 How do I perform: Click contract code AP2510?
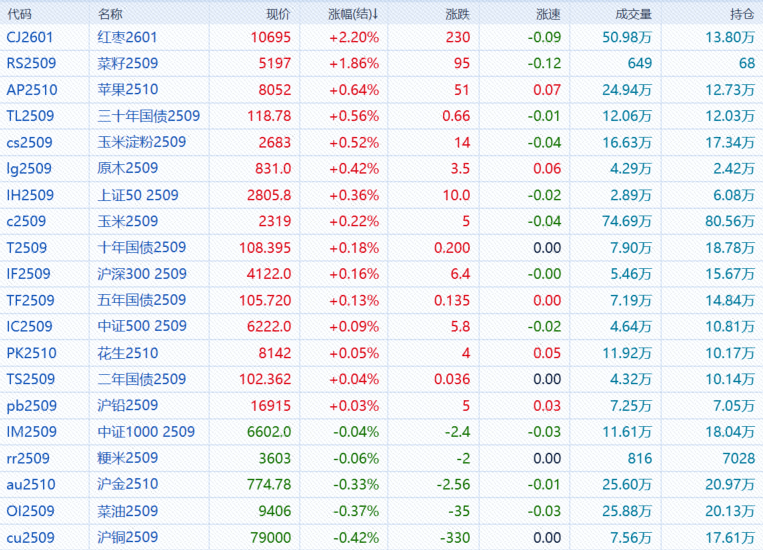pos(31,89)
